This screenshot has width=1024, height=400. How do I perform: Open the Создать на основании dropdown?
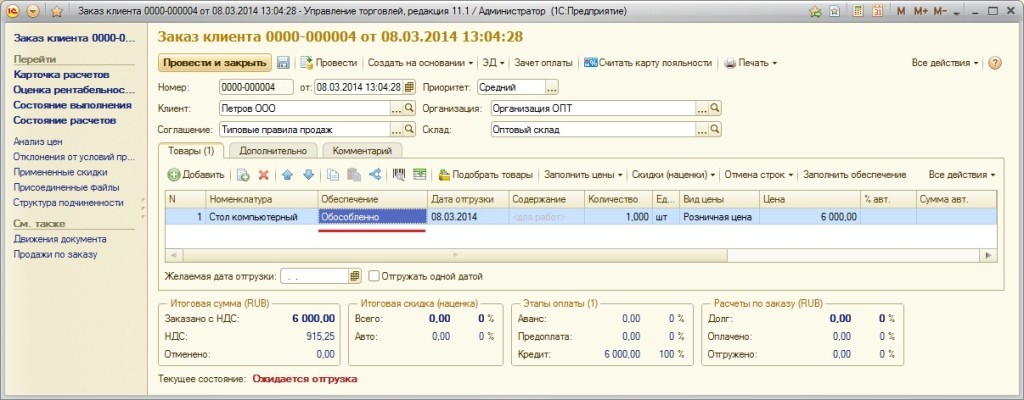pos(421,63)
